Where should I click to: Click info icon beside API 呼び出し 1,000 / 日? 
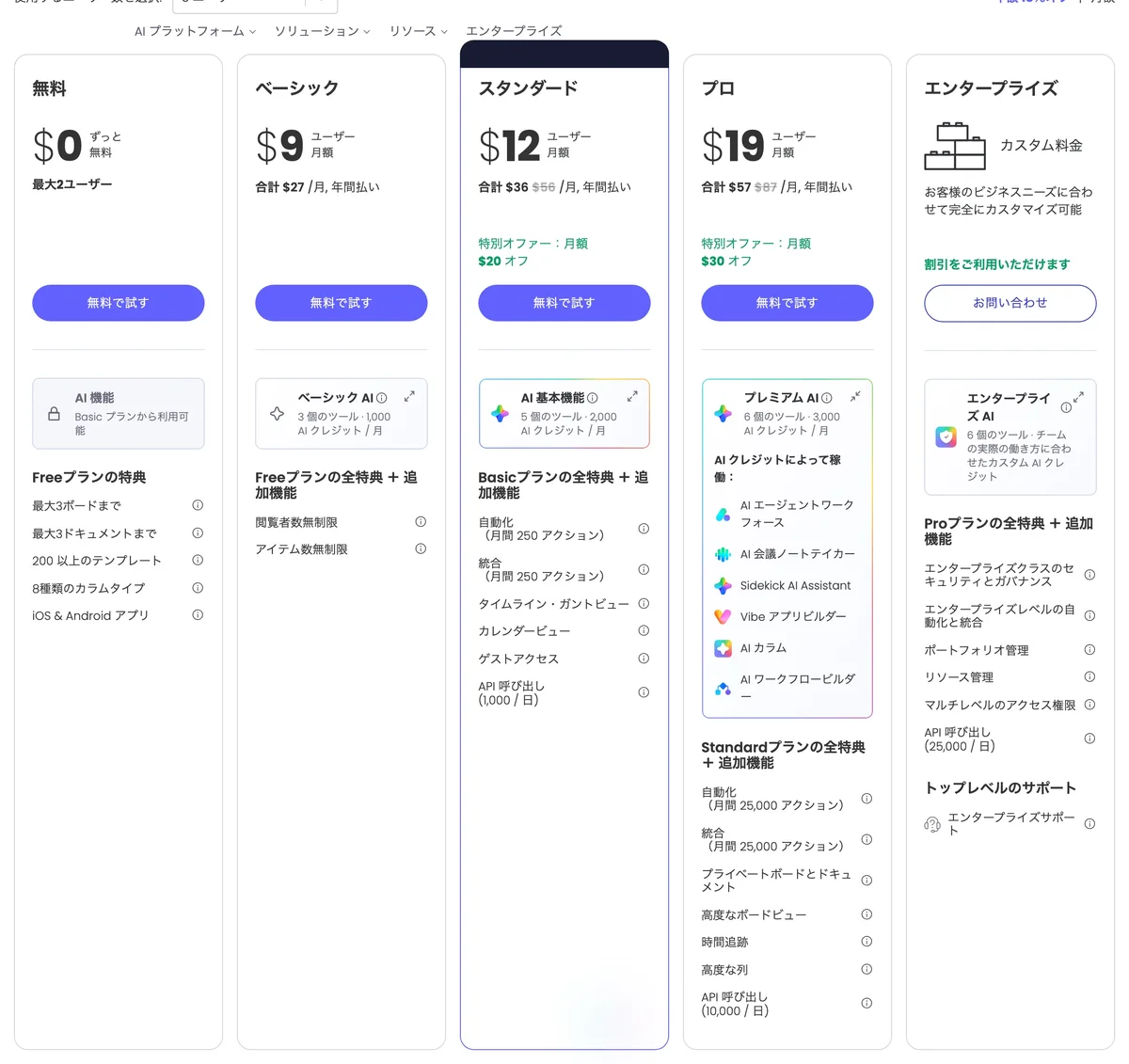click(644, 692)
